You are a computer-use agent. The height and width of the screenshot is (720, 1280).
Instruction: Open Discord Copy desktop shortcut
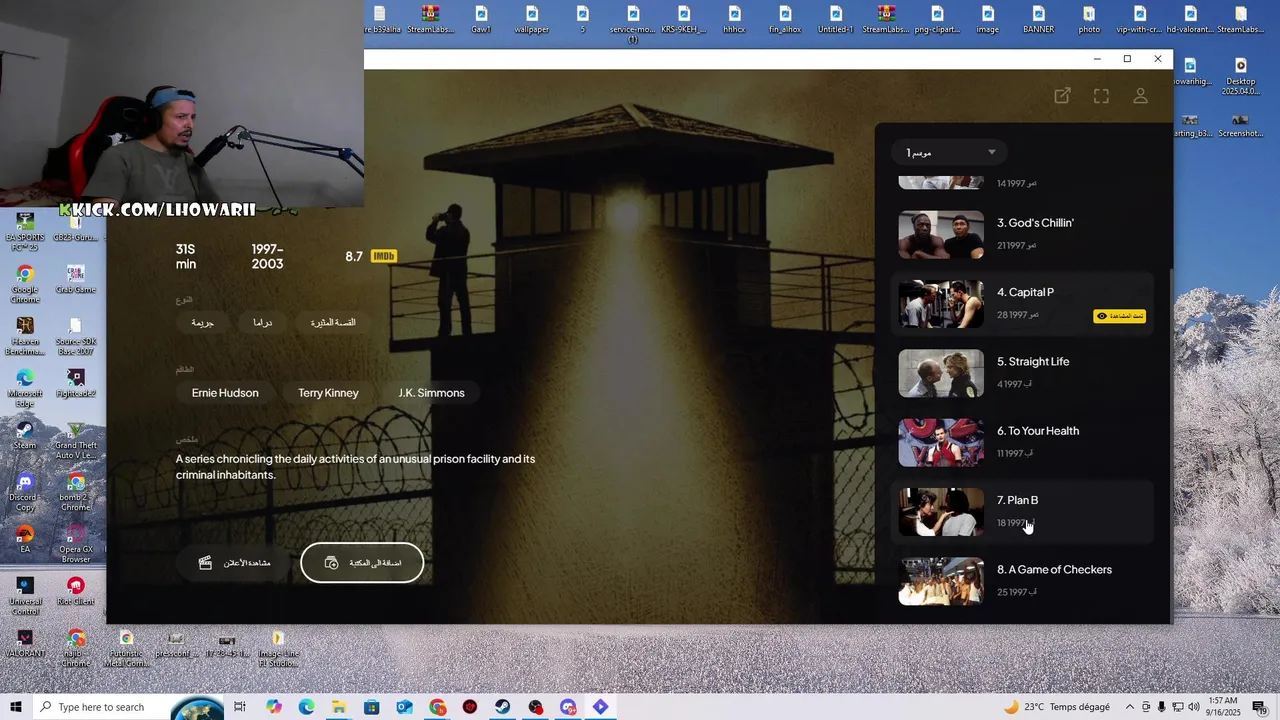coord(25,492)
